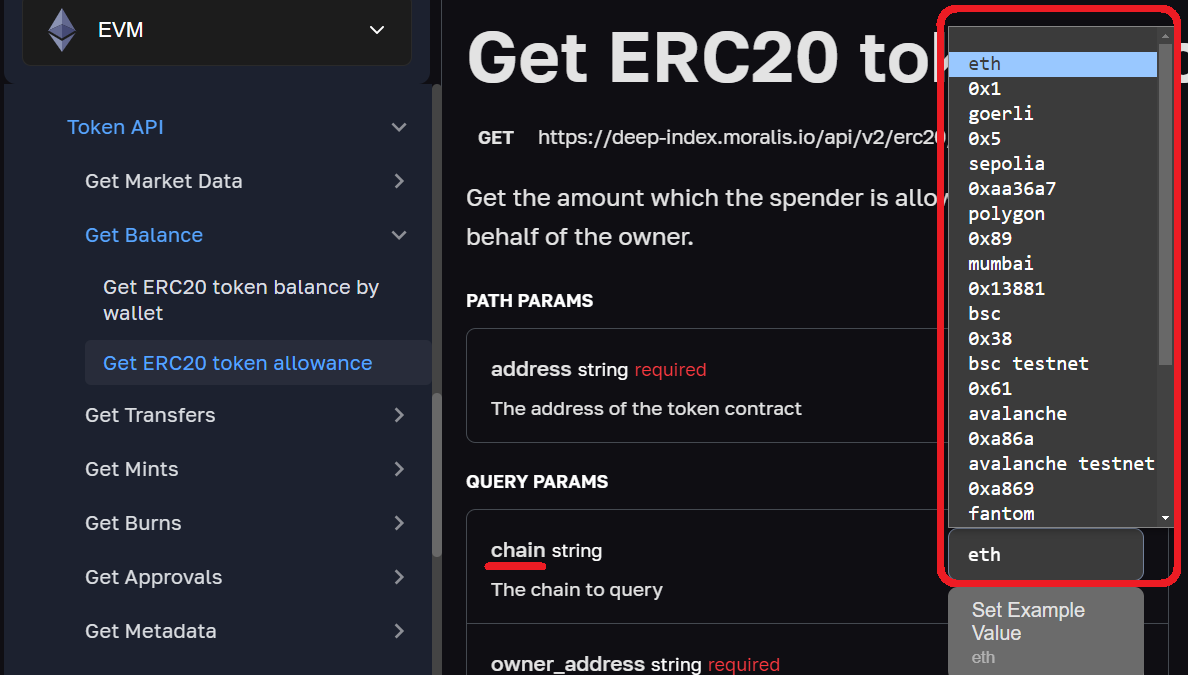Open the EVM protocol selector dropdown
Viewport: 1188px width, 675px height.
pyautogui.click(x=376, y=30)
